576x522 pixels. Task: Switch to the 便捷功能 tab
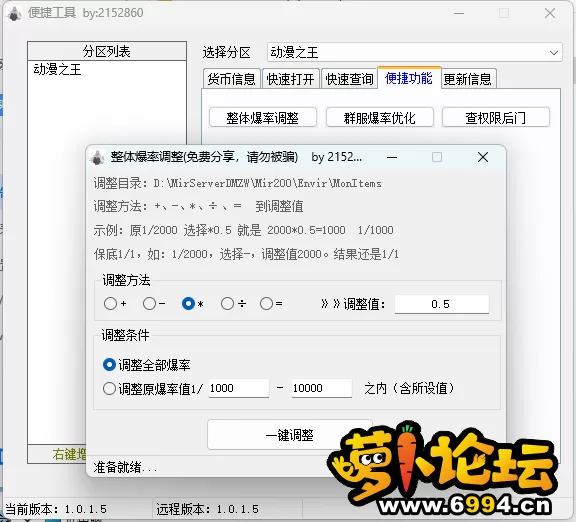(x=409, y=78)
